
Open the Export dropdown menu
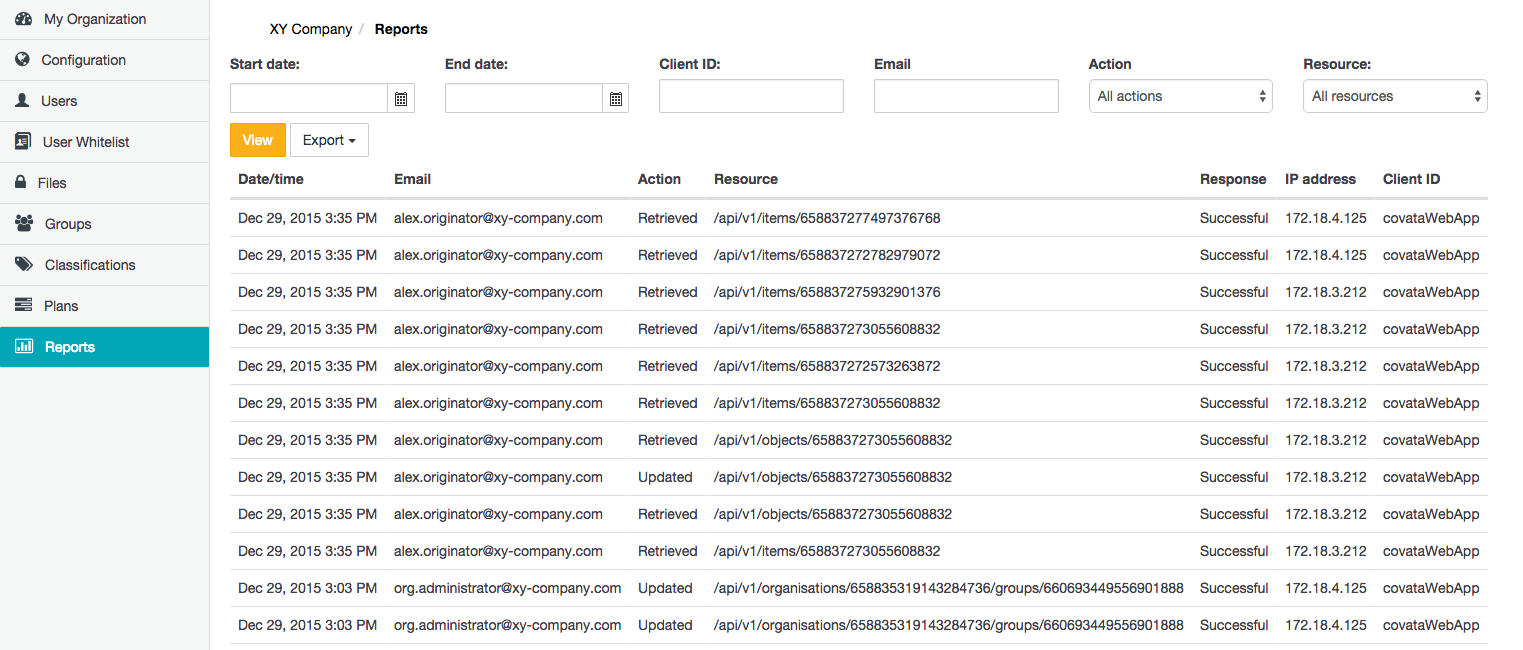point(329,141)
